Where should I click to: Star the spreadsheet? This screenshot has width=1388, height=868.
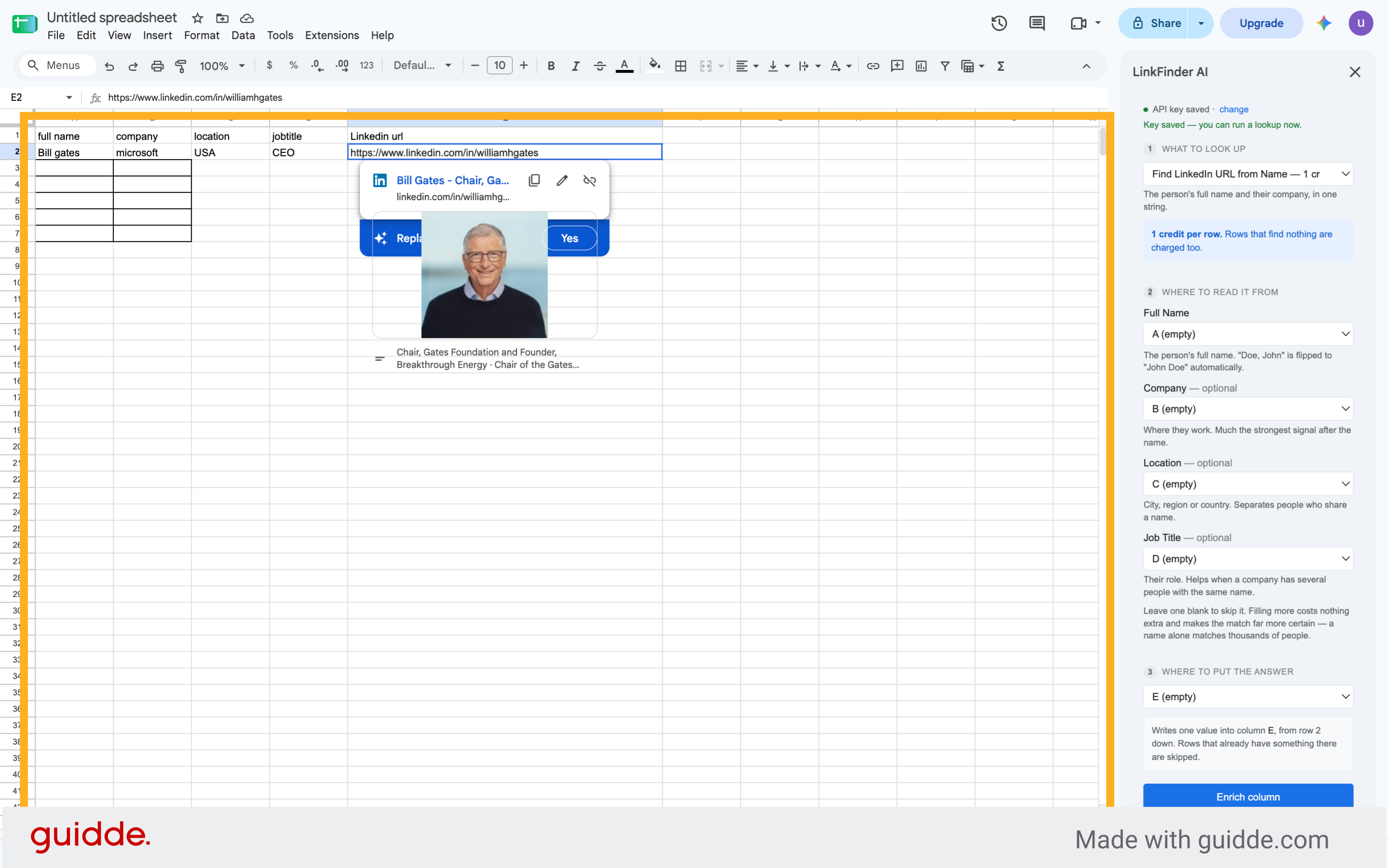(198, 18)
